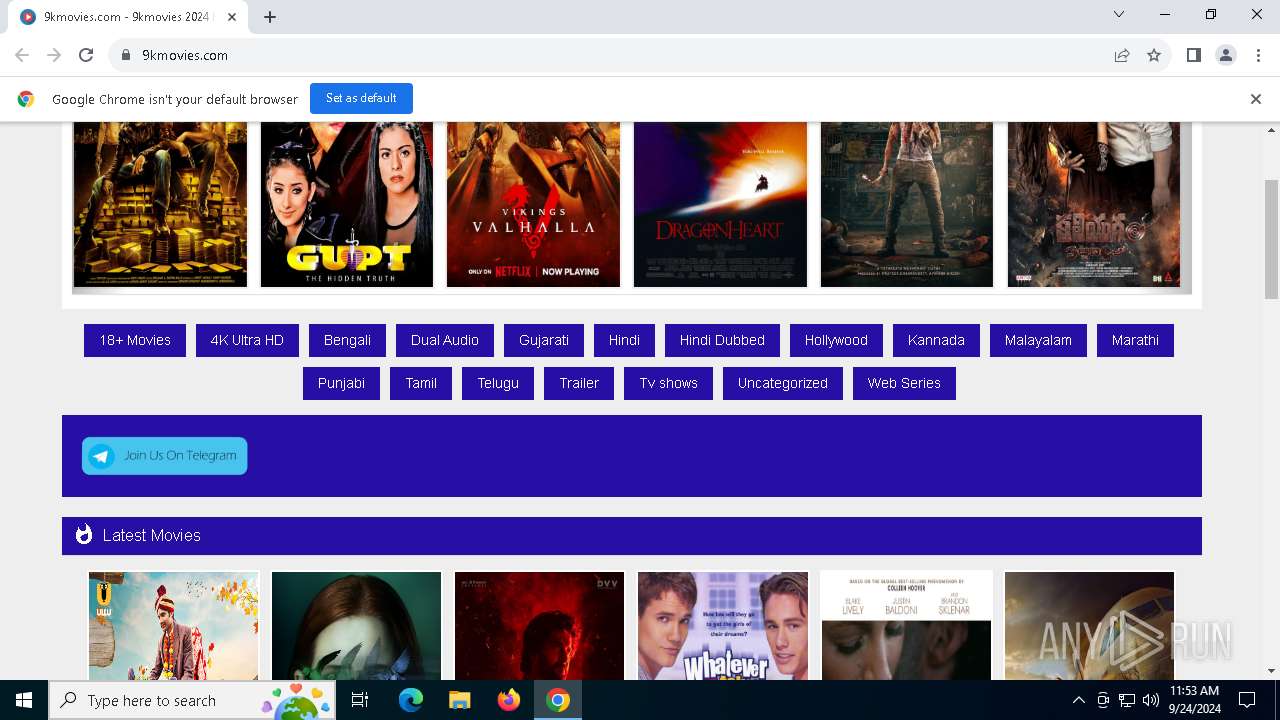This screenshot has width=1280, height=720.
Task: Browse the Web Series category
Action: (904, 383)
